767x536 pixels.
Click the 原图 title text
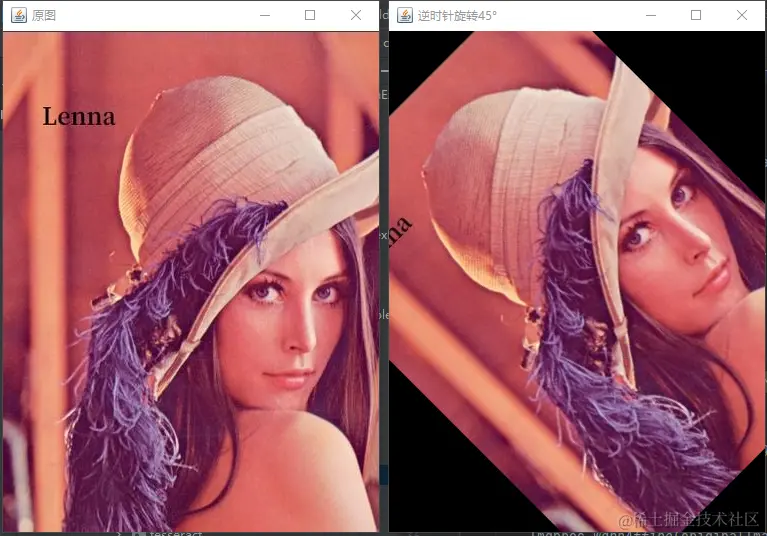[x=44, y=16]
